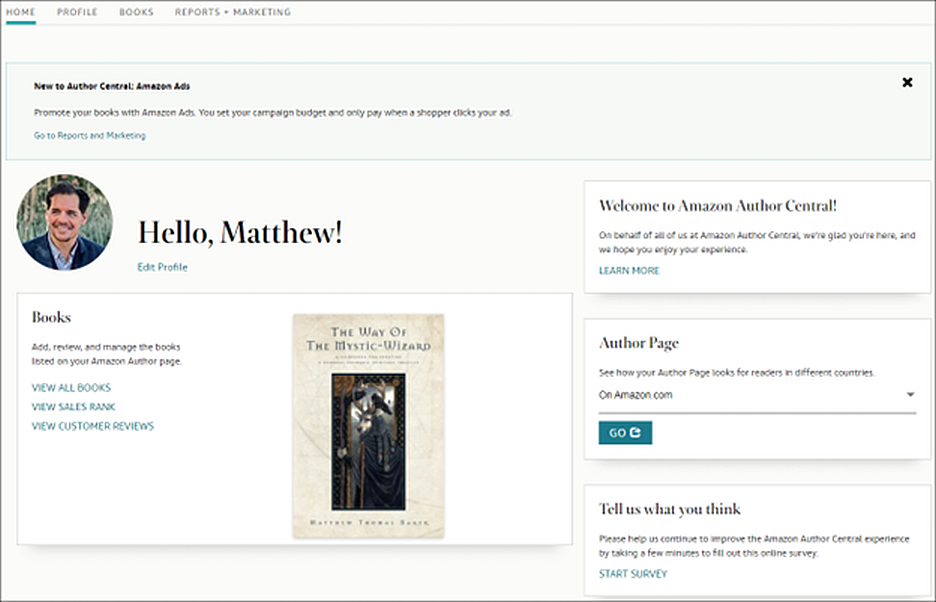The height and width of the screenshot is (602, 936).
Task: Switch to the PROFILE tab
Action: pyautogui.click(x=77, y=13)
